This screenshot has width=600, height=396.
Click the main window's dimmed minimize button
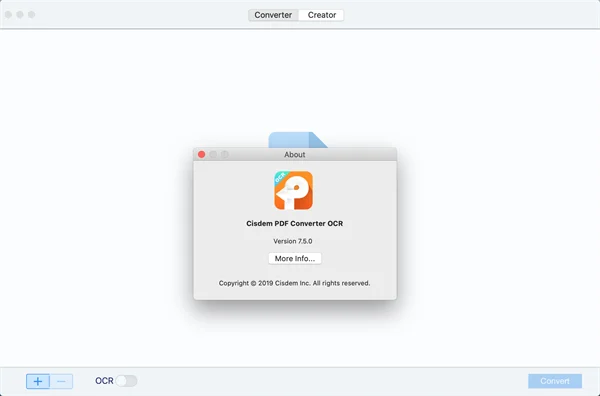coord(20,15)
